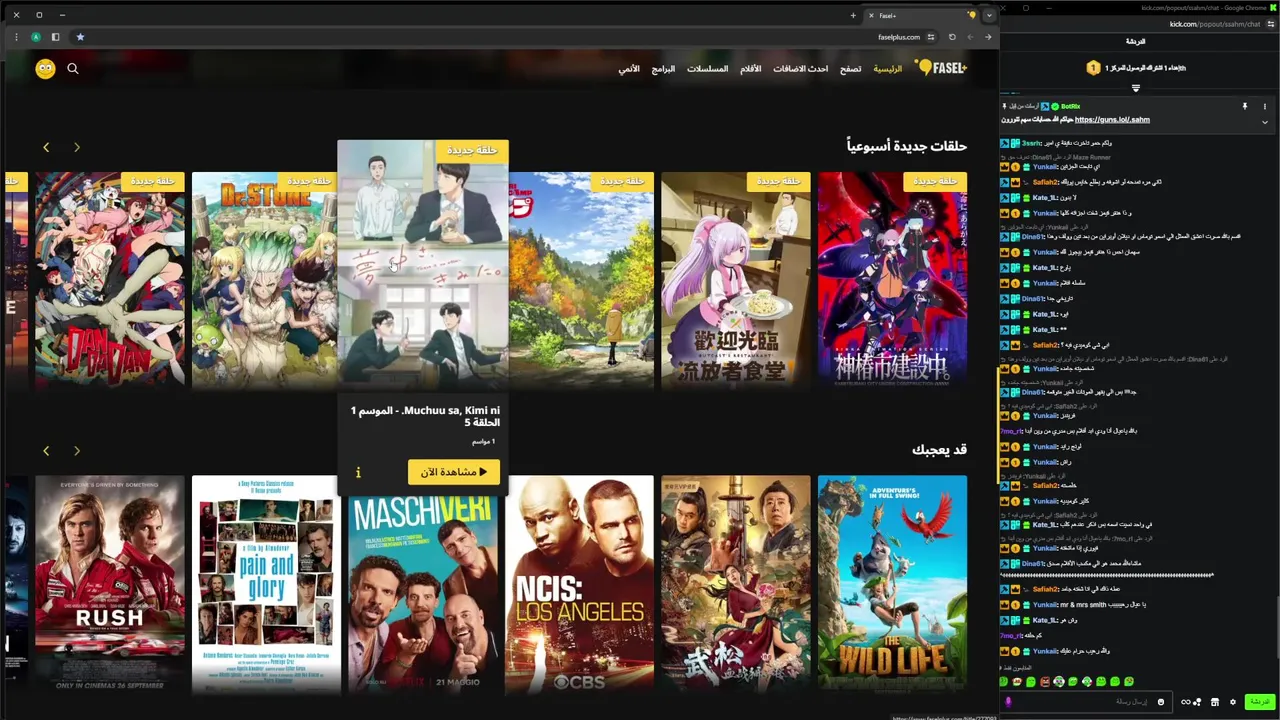Open the Dan Da Dan poster

[110, 279]
